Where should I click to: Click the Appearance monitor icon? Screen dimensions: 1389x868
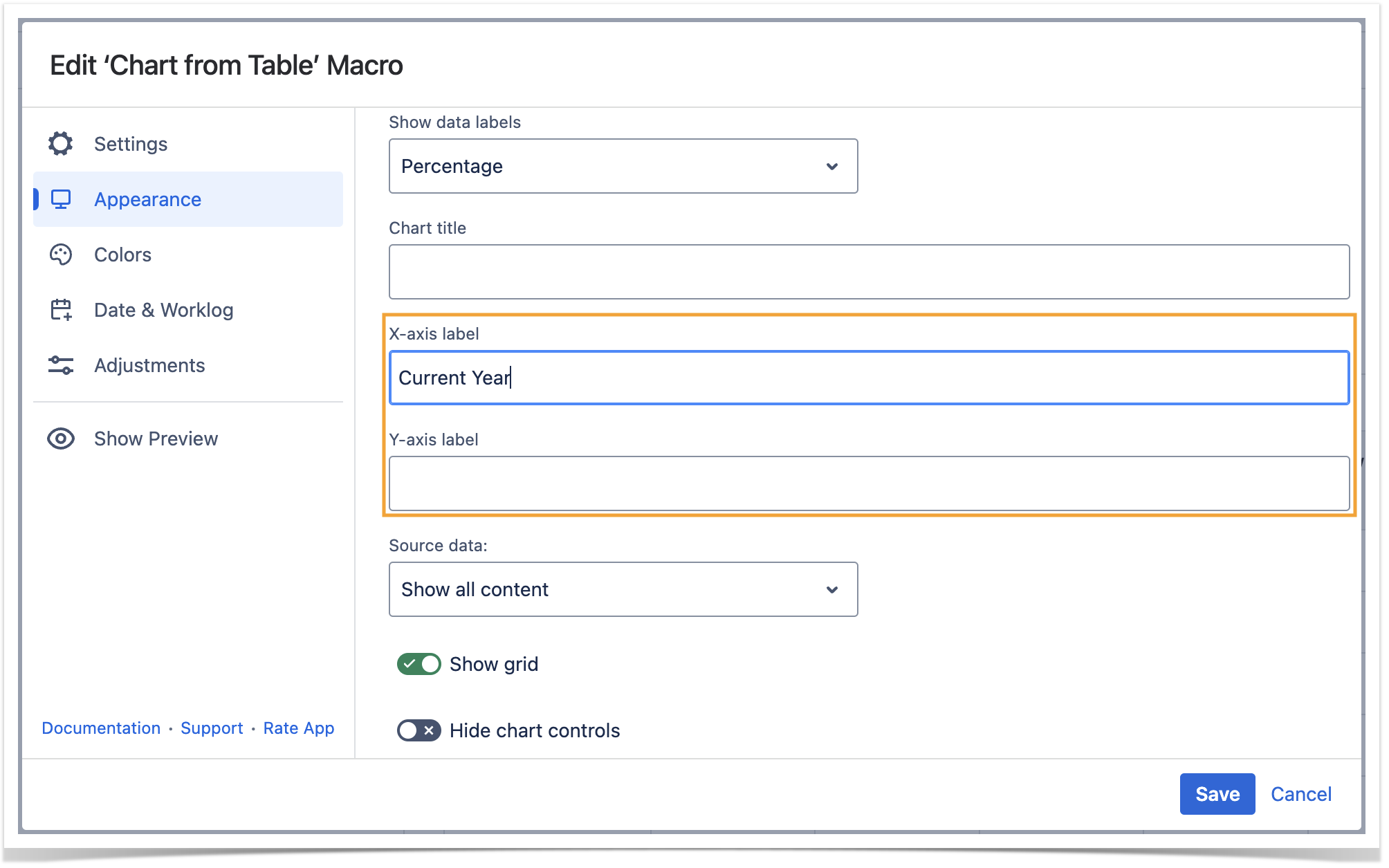coord(61,199)
